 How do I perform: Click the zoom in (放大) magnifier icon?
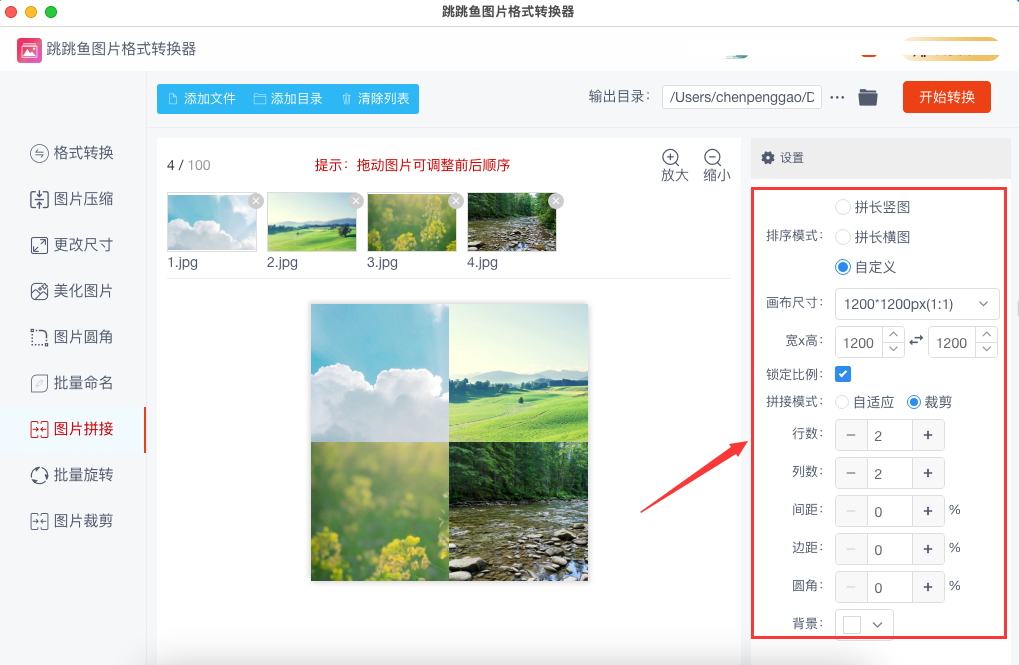pyautogui.click(x=671, y=158)
